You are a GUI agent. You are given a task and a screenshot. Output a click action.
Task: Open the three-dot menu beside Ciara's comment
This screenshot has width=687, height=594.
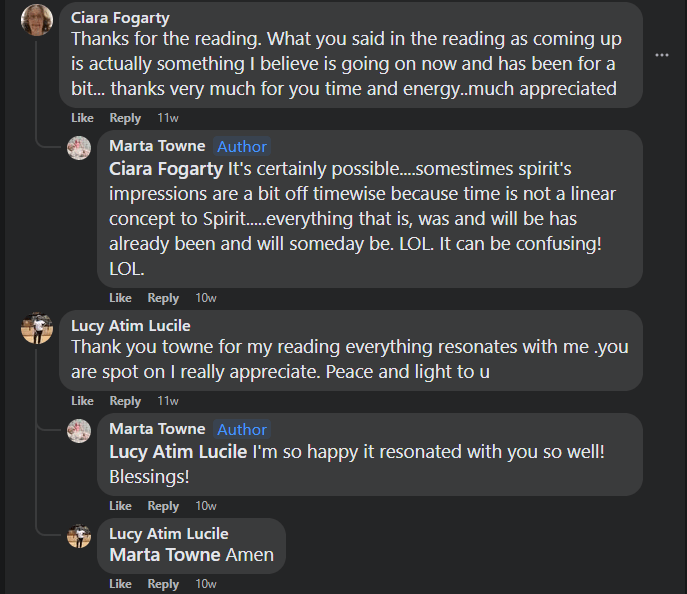click(661, 55)
